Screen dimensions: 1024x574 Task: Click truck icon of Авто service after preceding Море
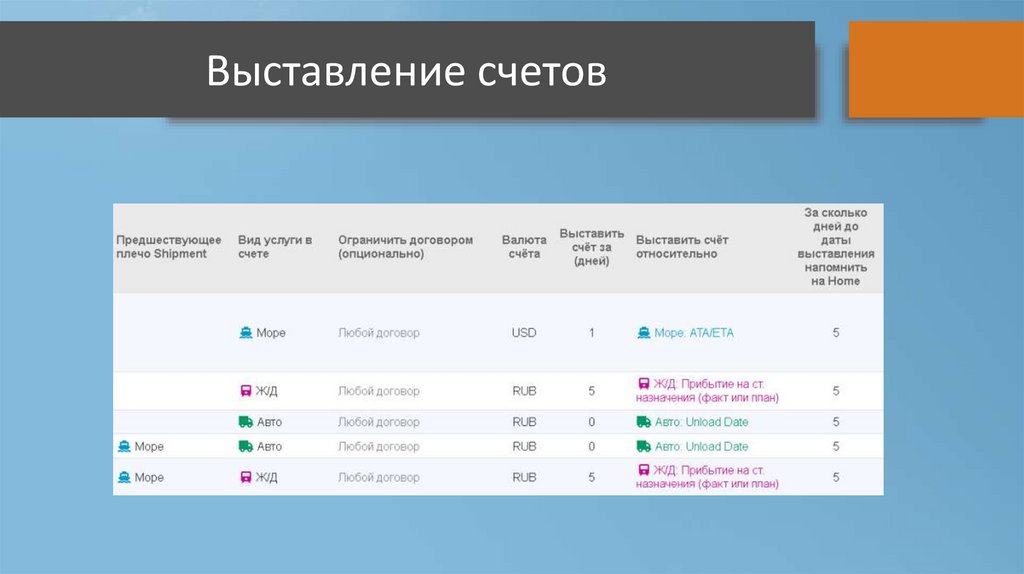(x=246, y=447)
